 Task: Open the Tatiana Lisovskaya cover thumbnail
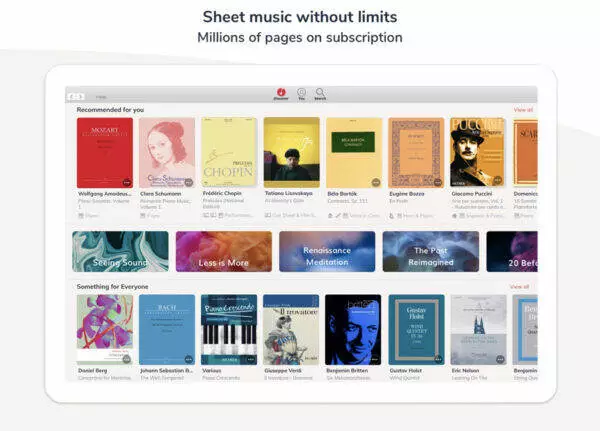[292, 152]
